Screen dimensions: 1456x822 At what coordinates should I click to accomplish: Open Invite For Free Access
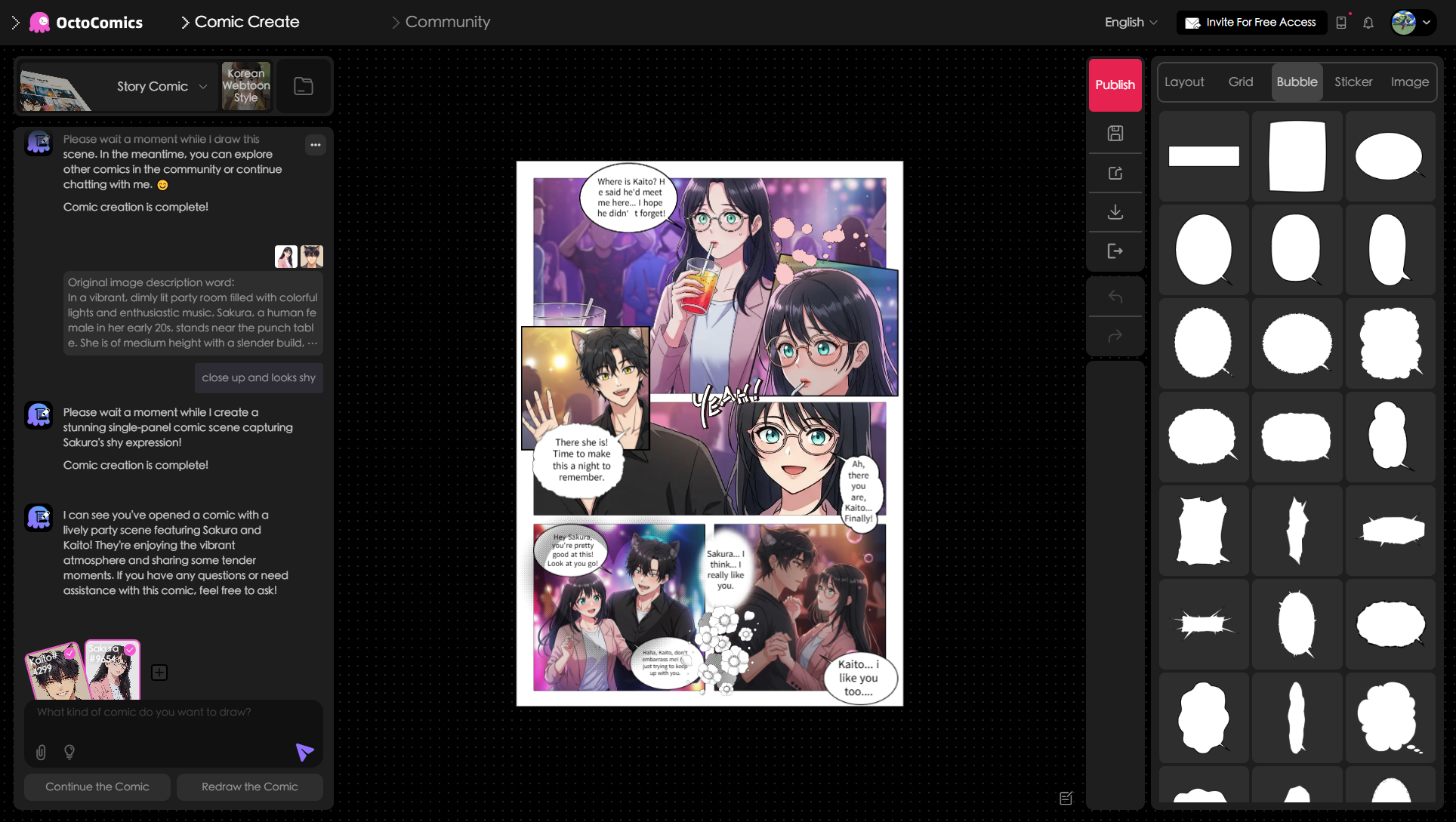point(1251,23)
